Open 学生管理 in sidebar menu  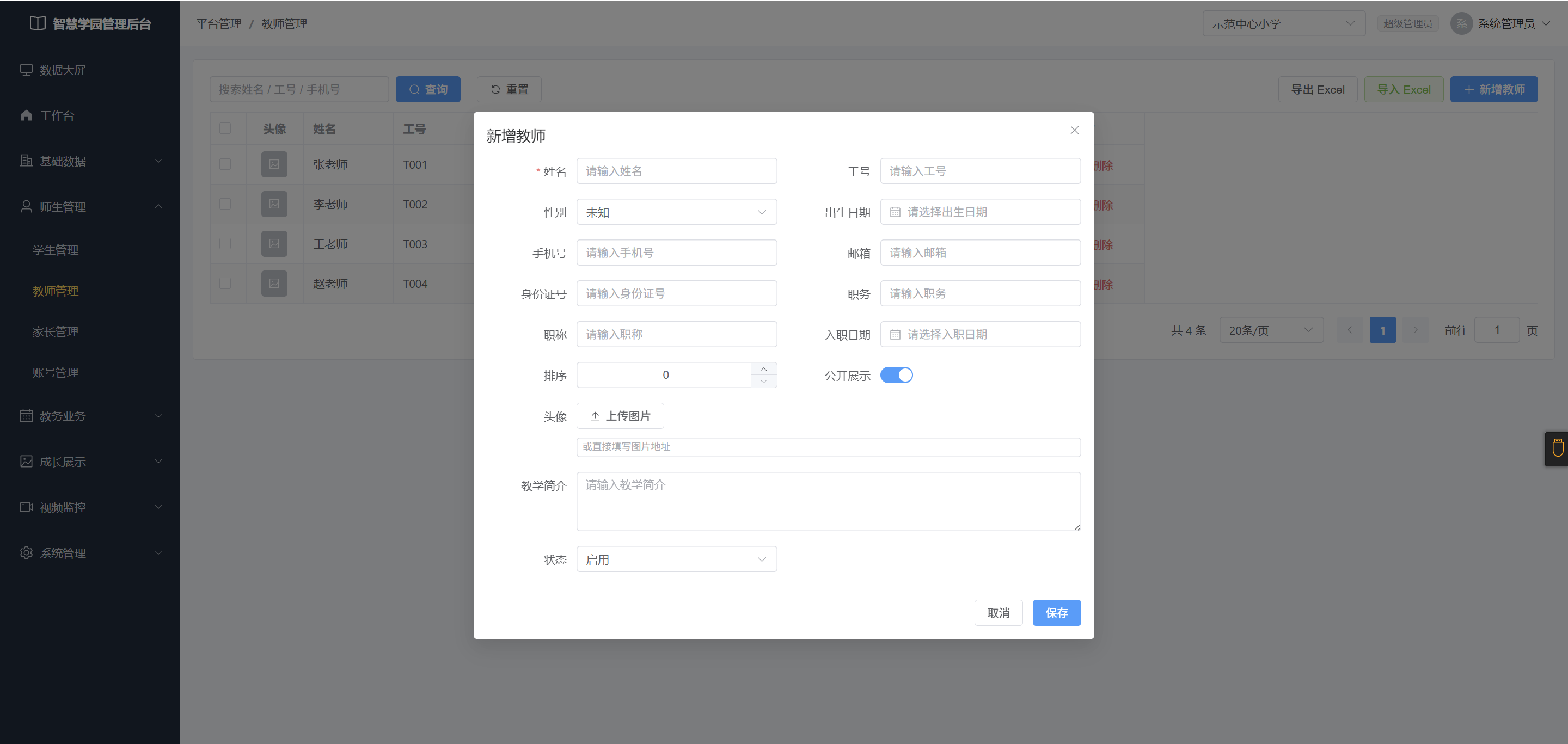[x=56, y=250]
